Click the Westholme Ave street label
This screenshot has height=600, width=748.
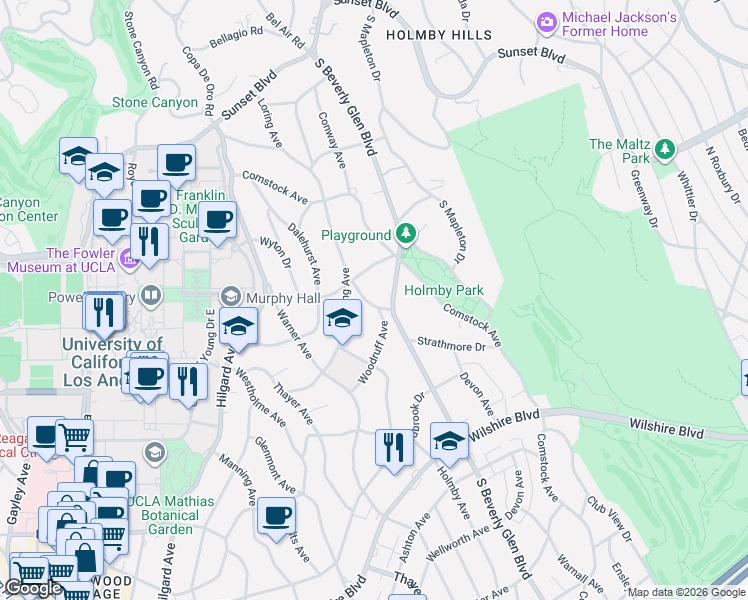260,398
